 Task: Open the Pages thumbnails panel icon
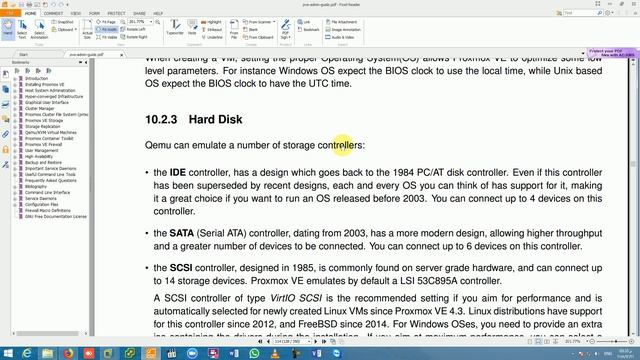pyautogui.click(x=6, y=89)
